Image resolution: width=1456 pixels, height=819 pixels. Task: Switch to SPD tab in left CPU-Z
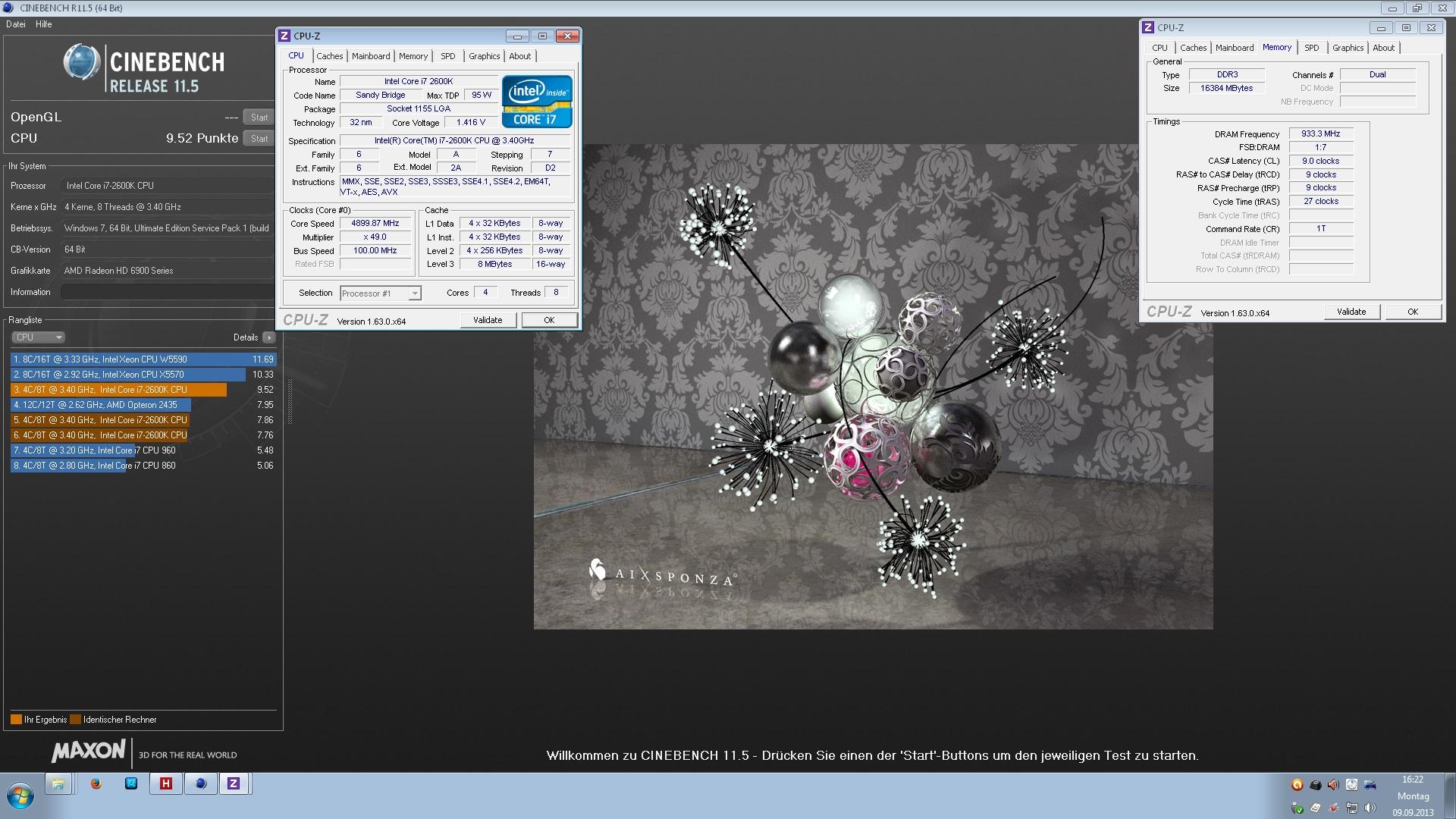click(448, 56)
